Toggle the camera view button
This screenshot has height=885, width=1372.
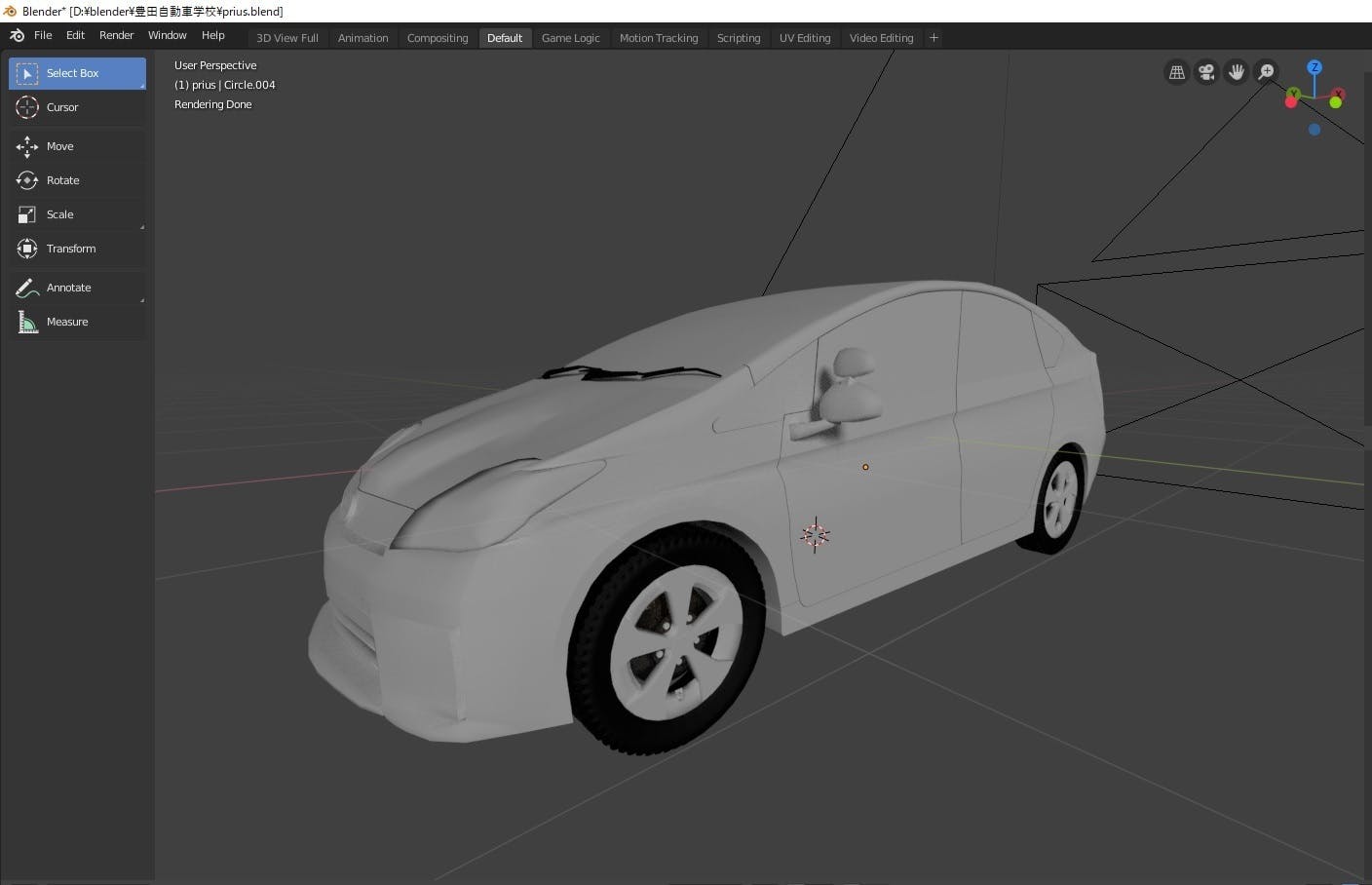[1206, 72]
